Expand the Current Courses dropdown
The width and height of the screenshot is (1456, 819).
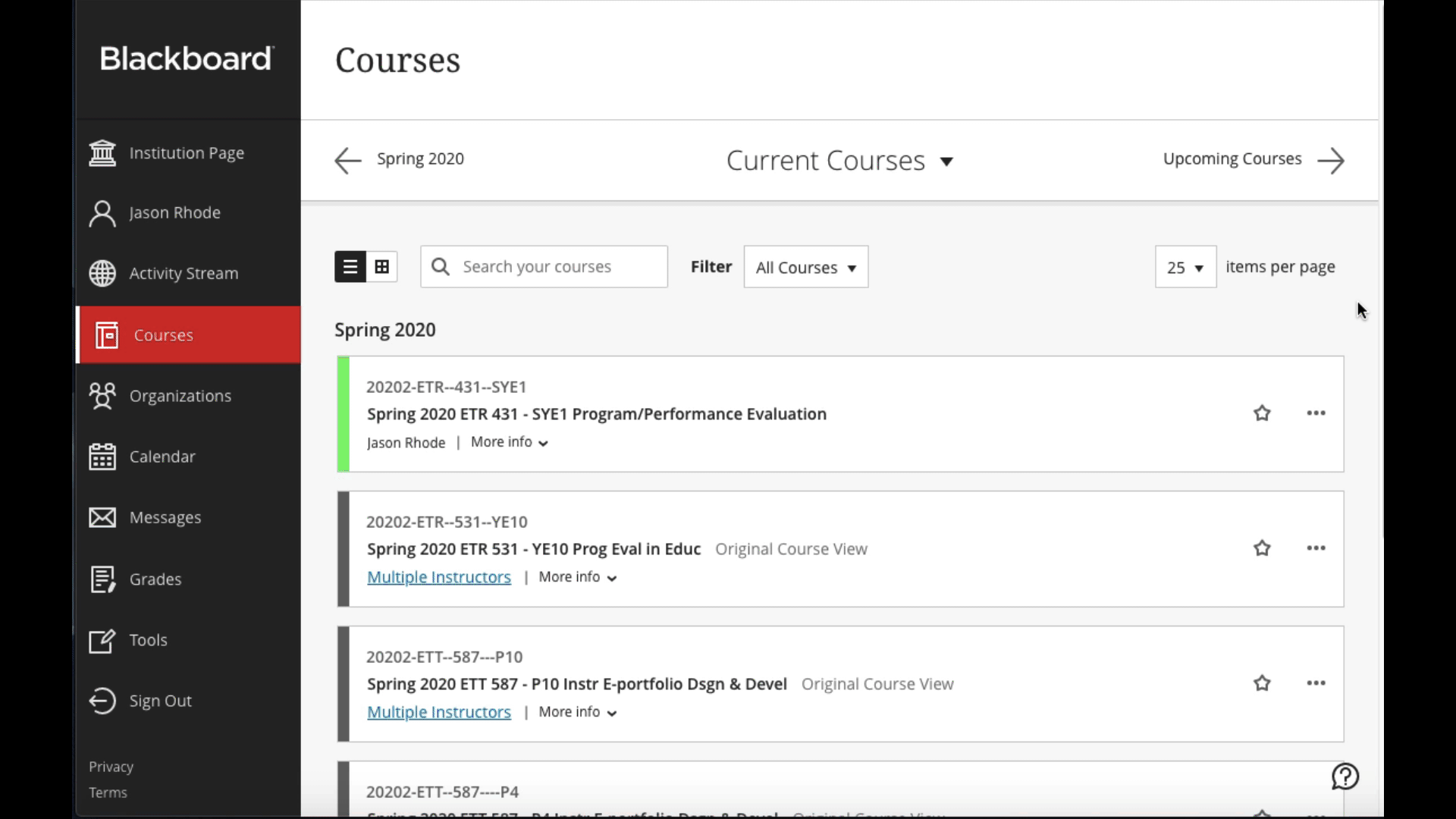coord(839,161)
